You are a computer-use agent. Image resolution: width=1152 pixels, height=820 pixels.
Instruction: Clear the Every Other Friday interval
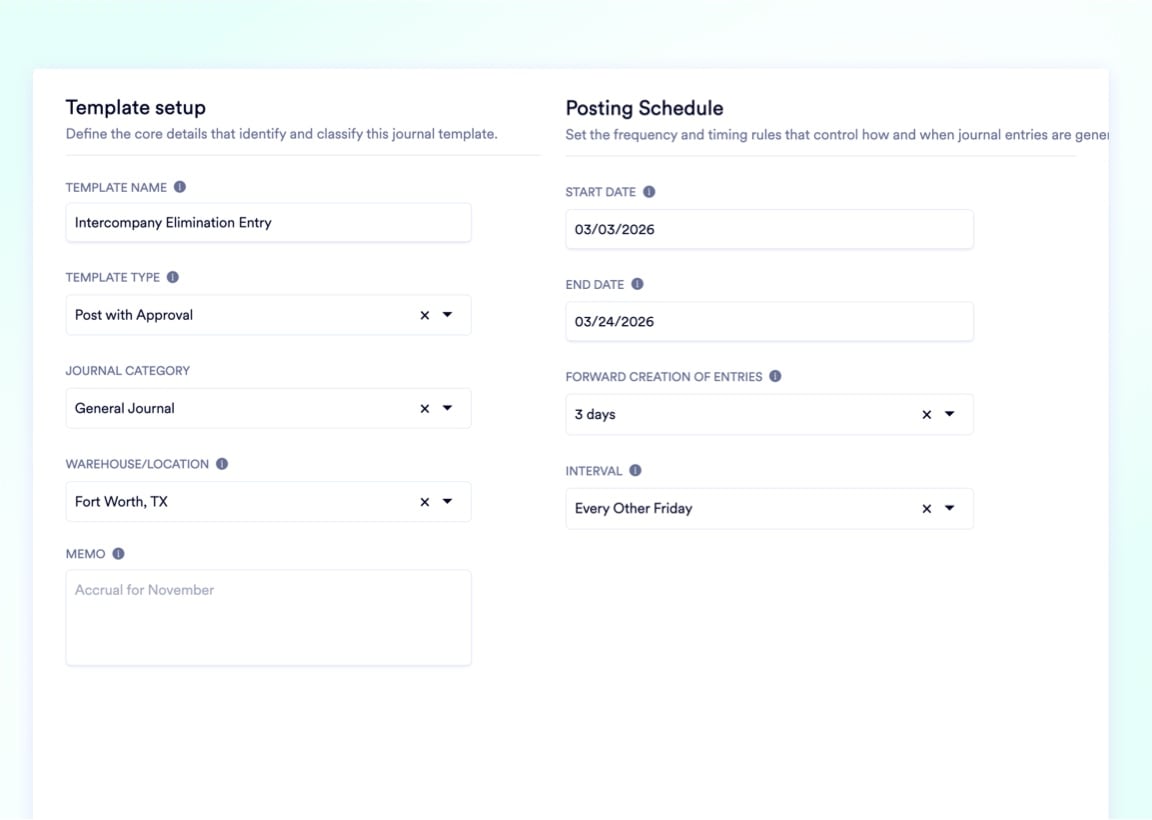pos(927,508)
